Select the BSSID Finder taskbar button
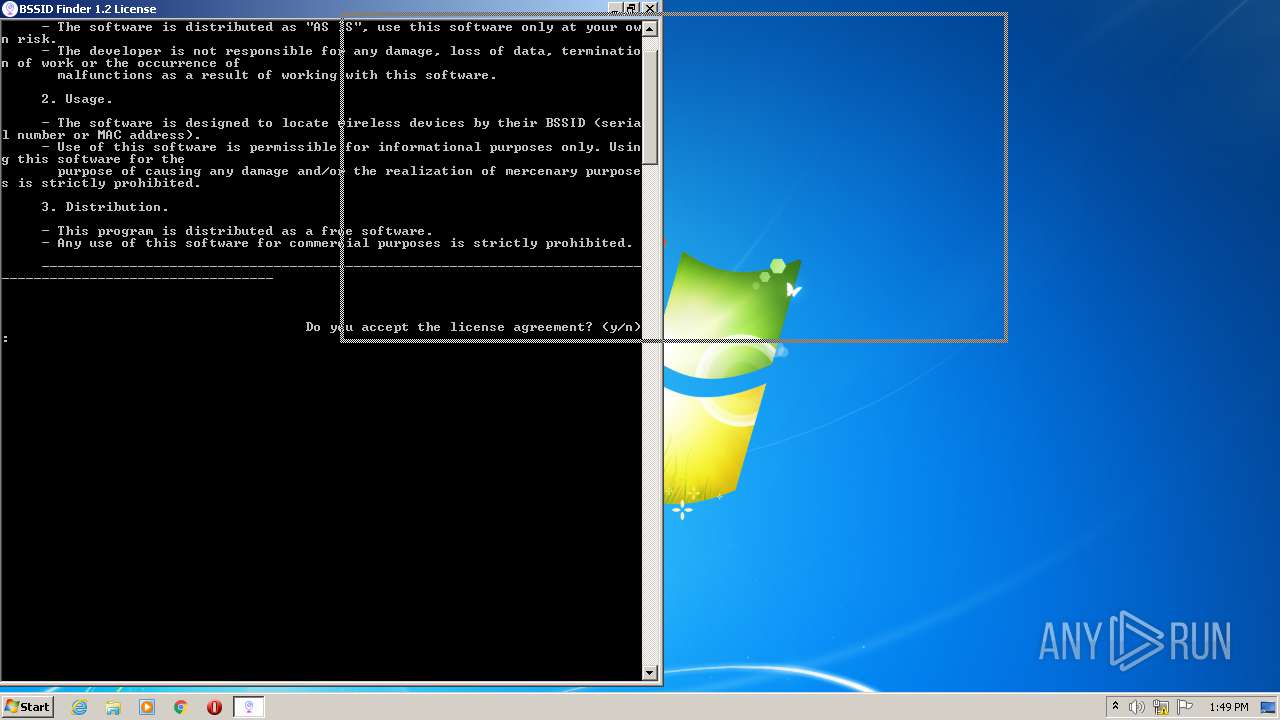 coord(249,707)
